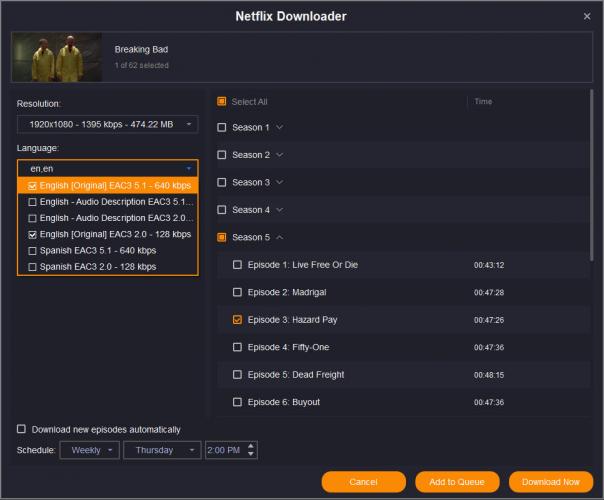This screenshot has width=604, height=500.
Task: Expand Season 2 with its chevron
Action: click(280, 155)
